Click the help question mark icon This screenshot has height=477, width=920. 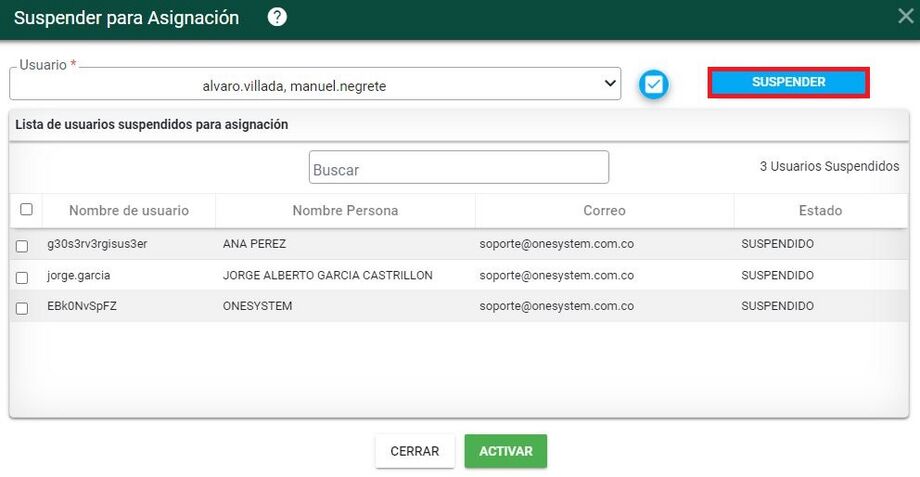[x=278, y=17]
